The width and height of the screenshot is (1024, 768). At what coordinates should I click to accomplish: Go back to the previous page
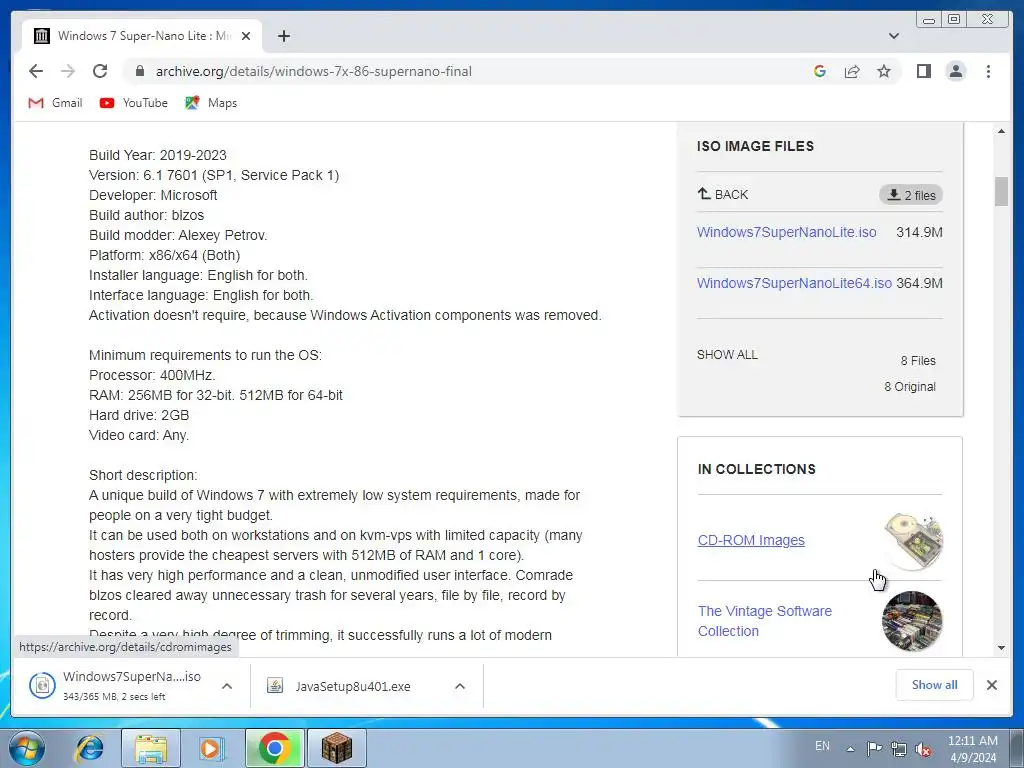coord(36,71)
